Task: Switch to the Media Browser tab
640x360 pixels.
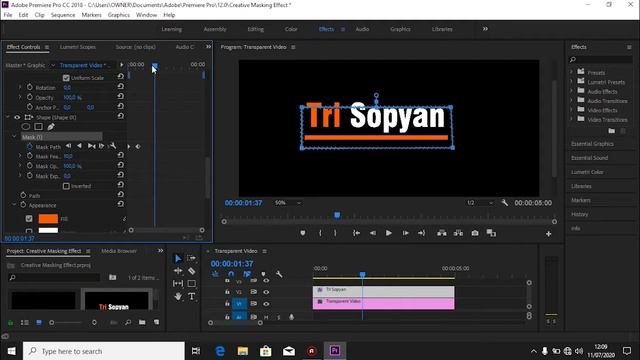Action: 119,251
